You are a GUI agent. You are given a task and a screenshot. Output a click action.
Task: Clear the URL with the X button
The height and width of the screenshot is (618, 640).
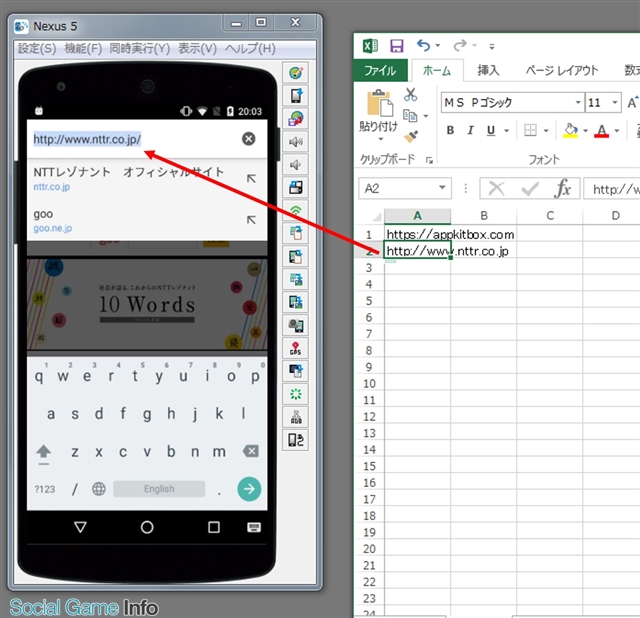click(248, 139)
